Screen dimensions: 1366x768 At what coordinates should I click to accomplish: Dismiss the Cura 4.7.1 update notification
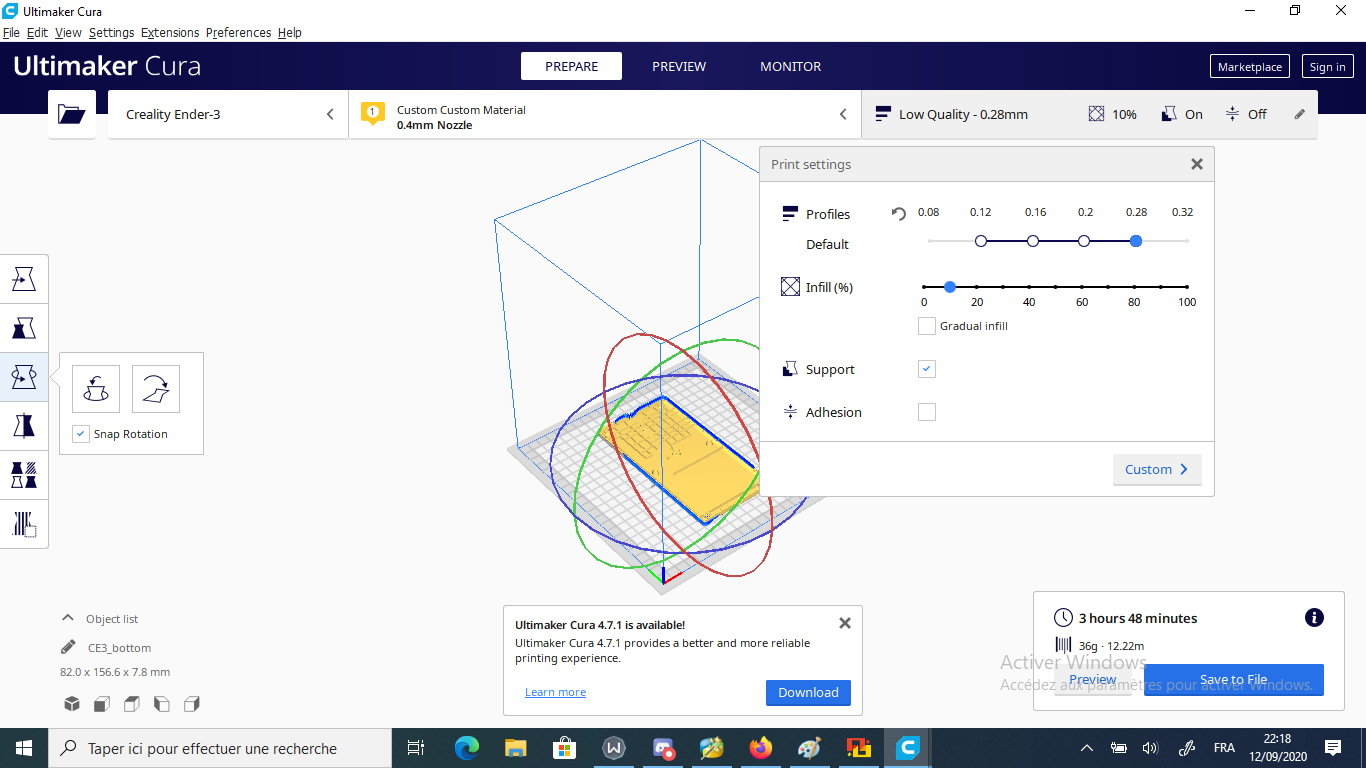tap(845, 623)
